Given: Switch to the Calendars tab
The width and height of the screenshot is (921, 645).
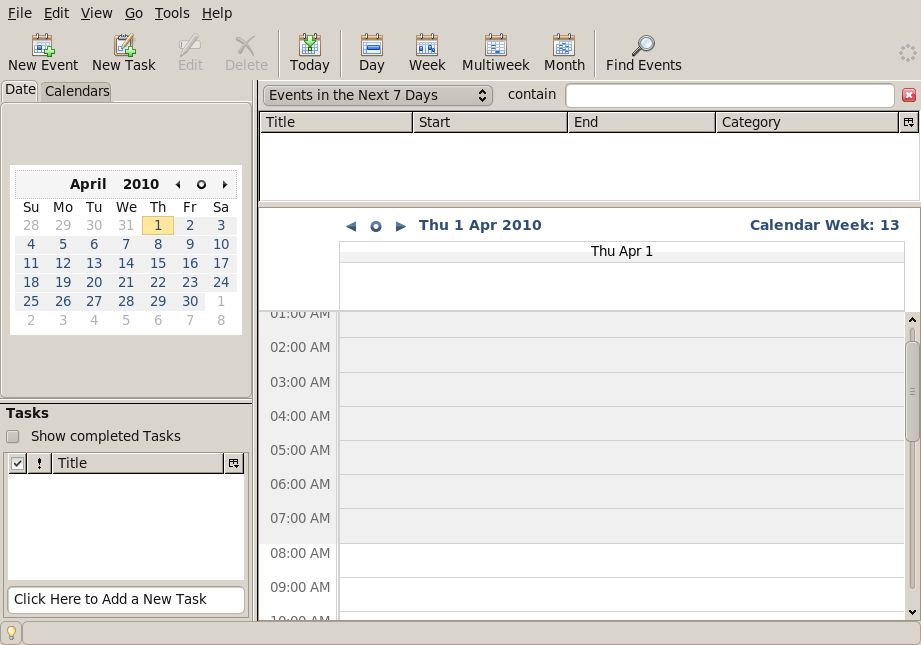Looking at the screenshot, I should [x=76, y=90].
